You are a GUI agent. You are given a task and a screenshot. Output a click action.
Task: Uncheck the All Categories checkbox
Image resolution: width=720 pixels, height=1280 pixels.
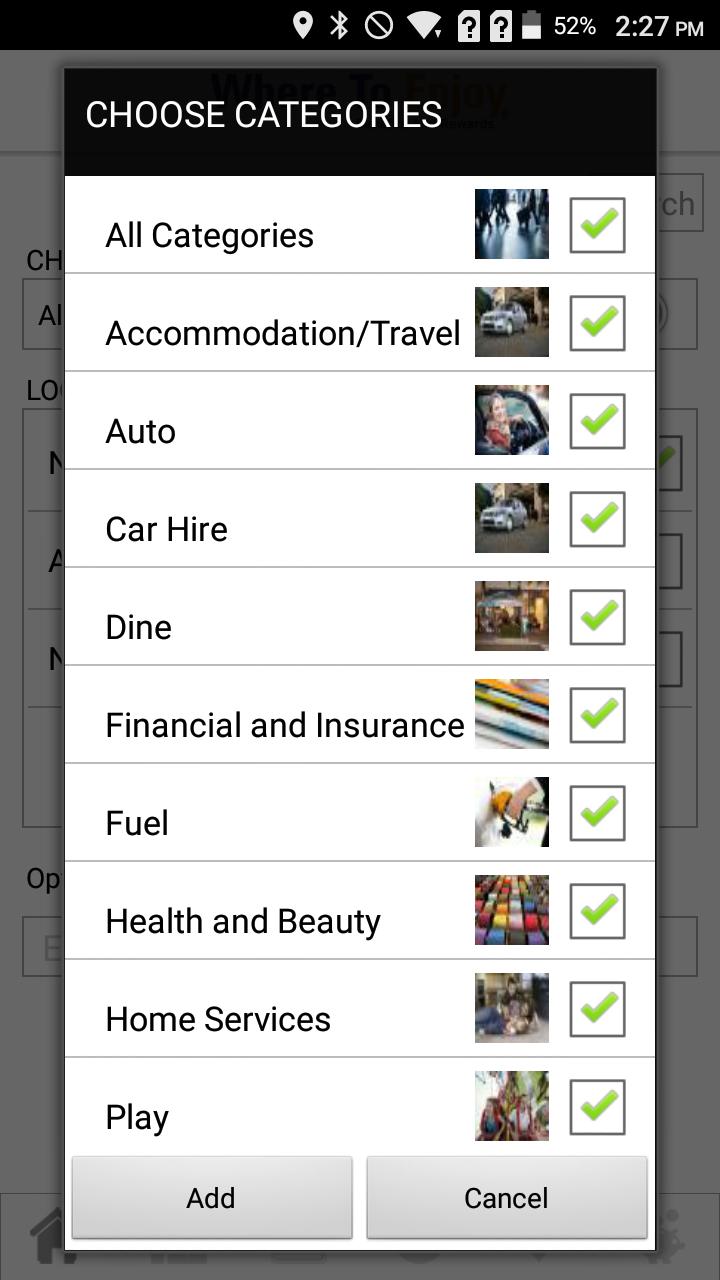coord(597,225)
